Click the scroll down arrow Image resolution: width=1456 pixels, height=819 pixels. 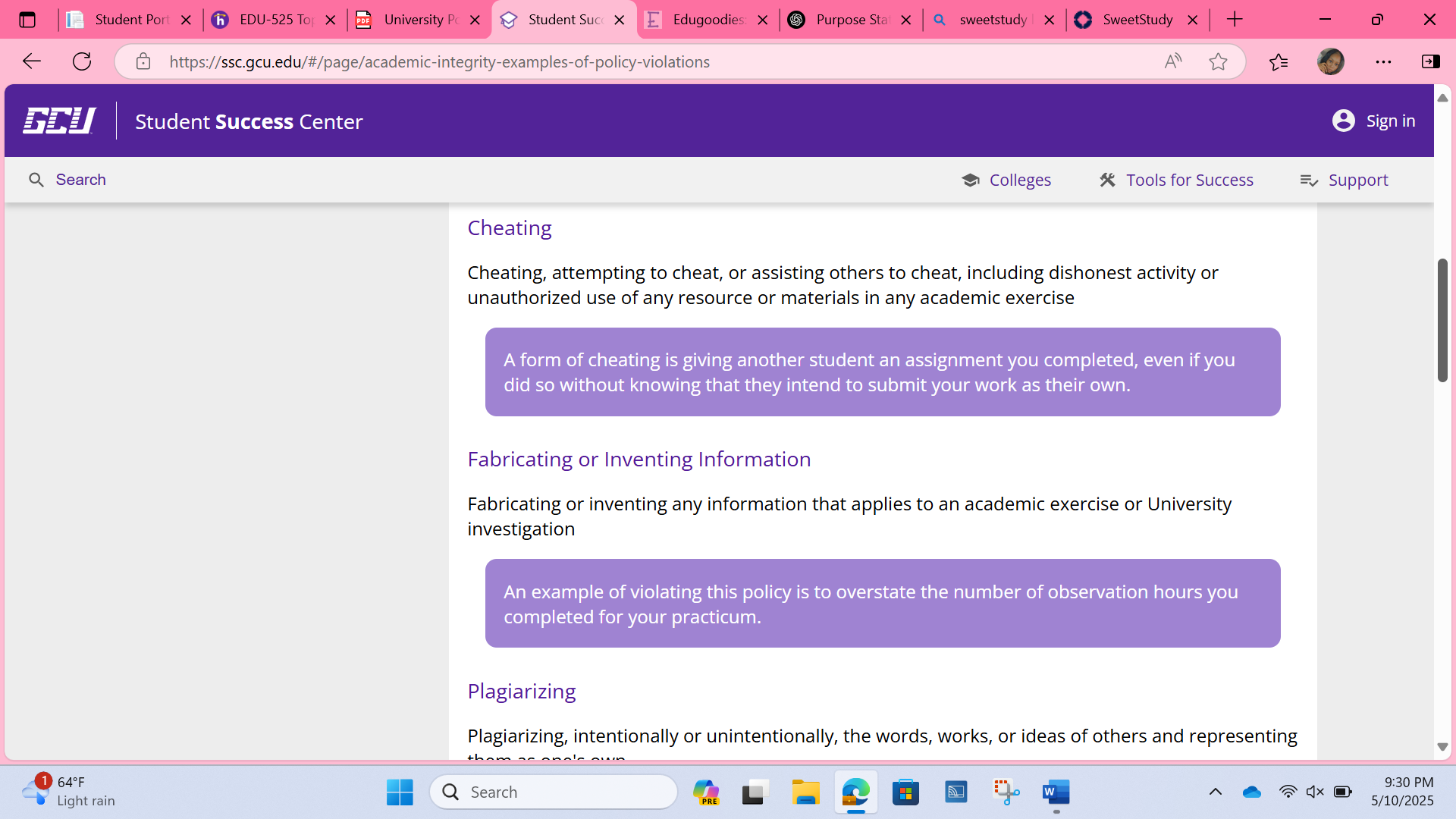[1442, 747]
